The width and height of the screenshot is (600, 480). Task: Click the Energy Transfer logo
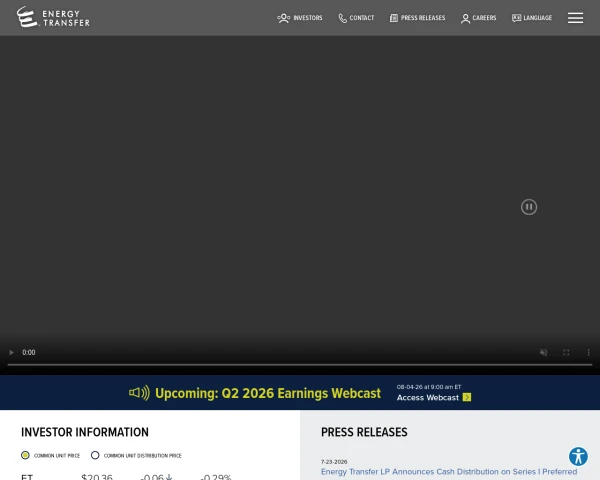point(53,17)
